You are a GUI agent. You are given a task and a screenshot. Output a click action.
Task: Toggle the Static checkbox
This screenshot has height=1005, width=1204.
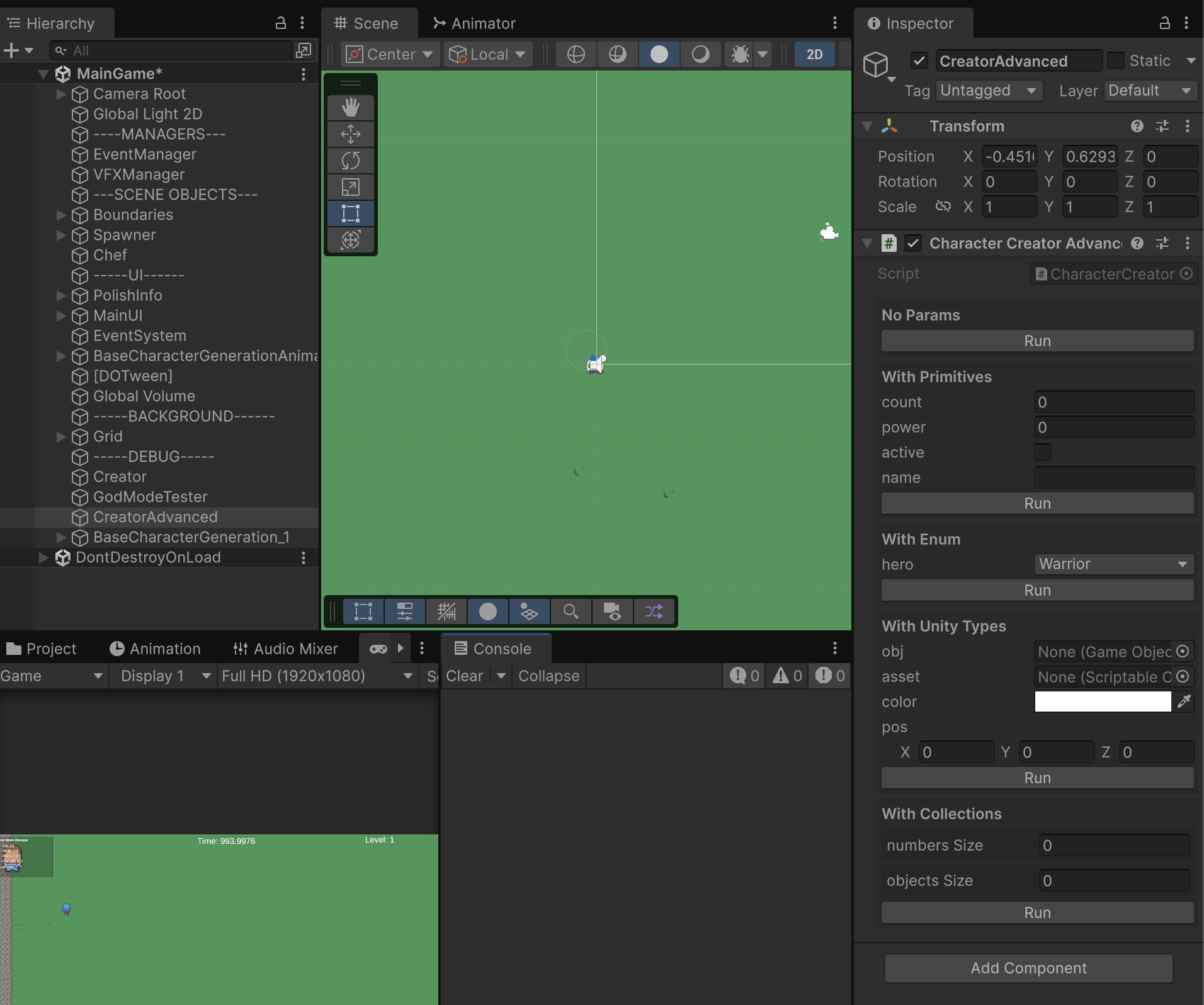pos(1116,61)
